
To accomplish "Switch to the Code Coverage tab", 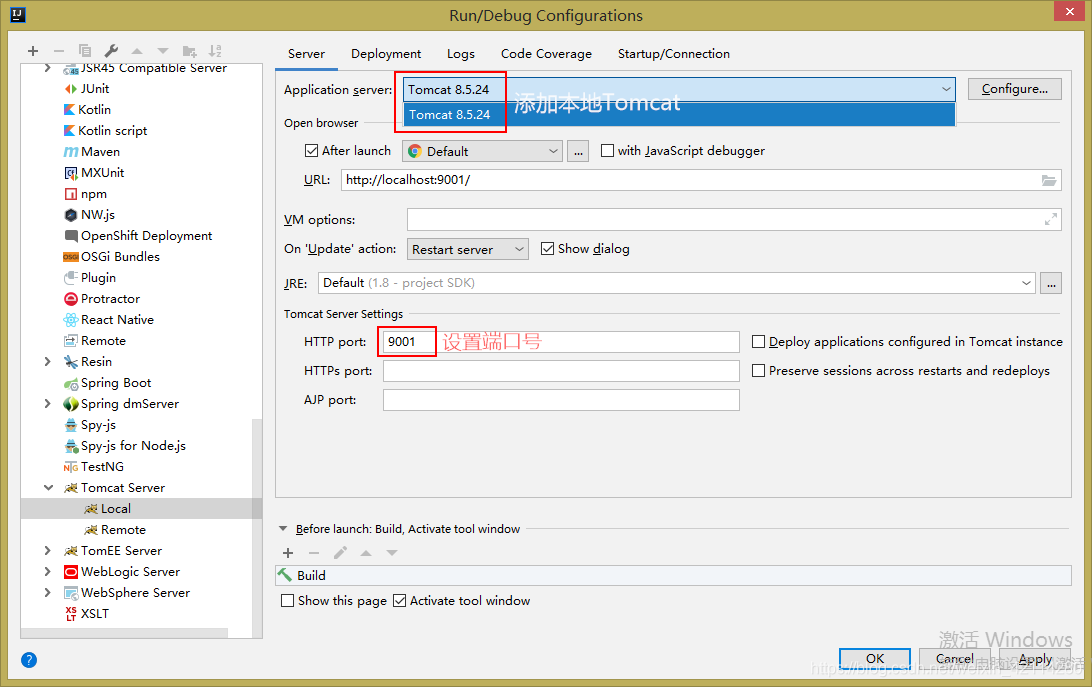I will pyautogui.click(x=546, y=54).
